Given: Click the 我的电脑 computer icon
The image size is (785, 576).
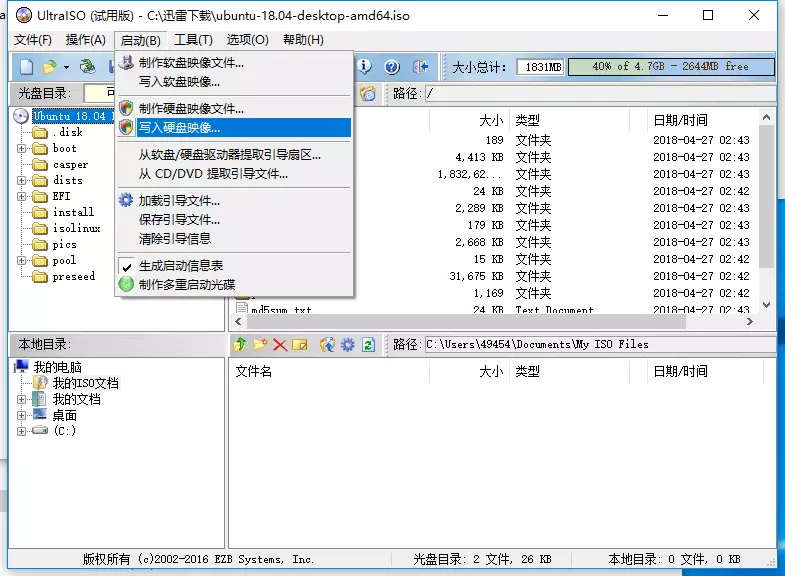Looking at the screenshot, I should point(21,367).
